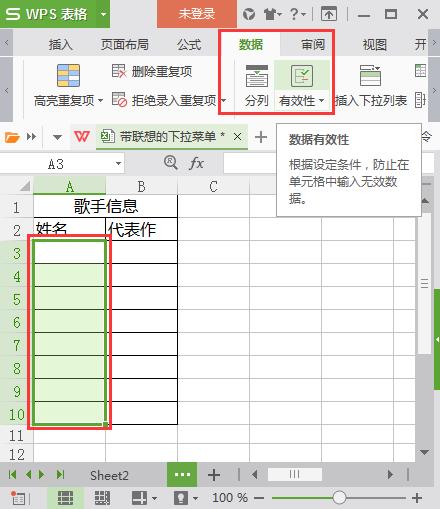Click the 高亮重复项 icon
The width and height of the screenshot is (440, 509).
(x=68, y=75)
